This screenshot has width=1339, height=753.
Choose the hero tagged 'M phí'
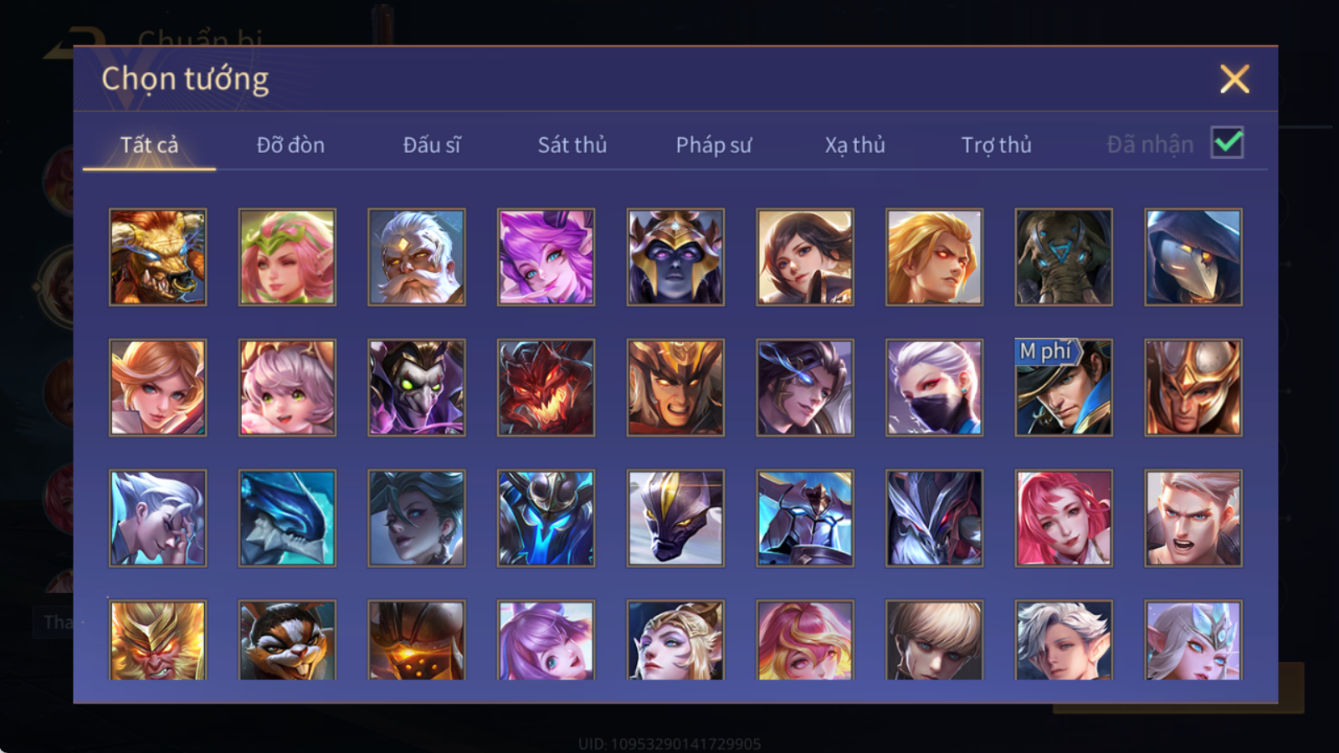coord(1063,388)
